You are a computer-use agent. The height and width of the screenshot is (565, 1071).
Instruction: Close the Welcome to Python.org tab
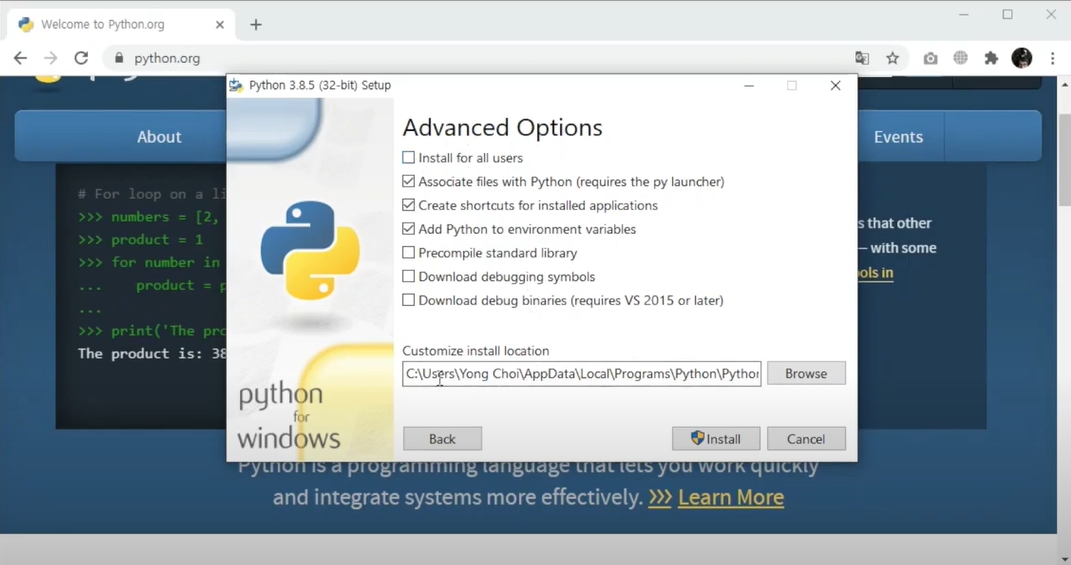220,25
